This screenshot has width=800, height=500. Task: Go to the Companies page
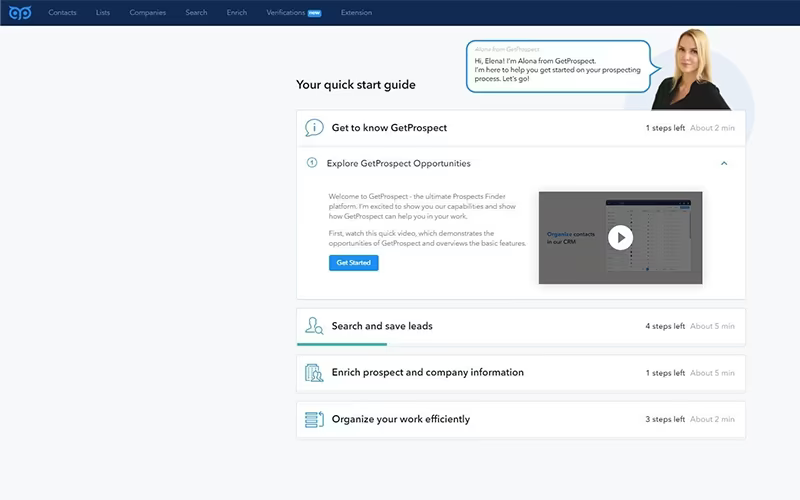pyautogui.click(x=147, y=12)
